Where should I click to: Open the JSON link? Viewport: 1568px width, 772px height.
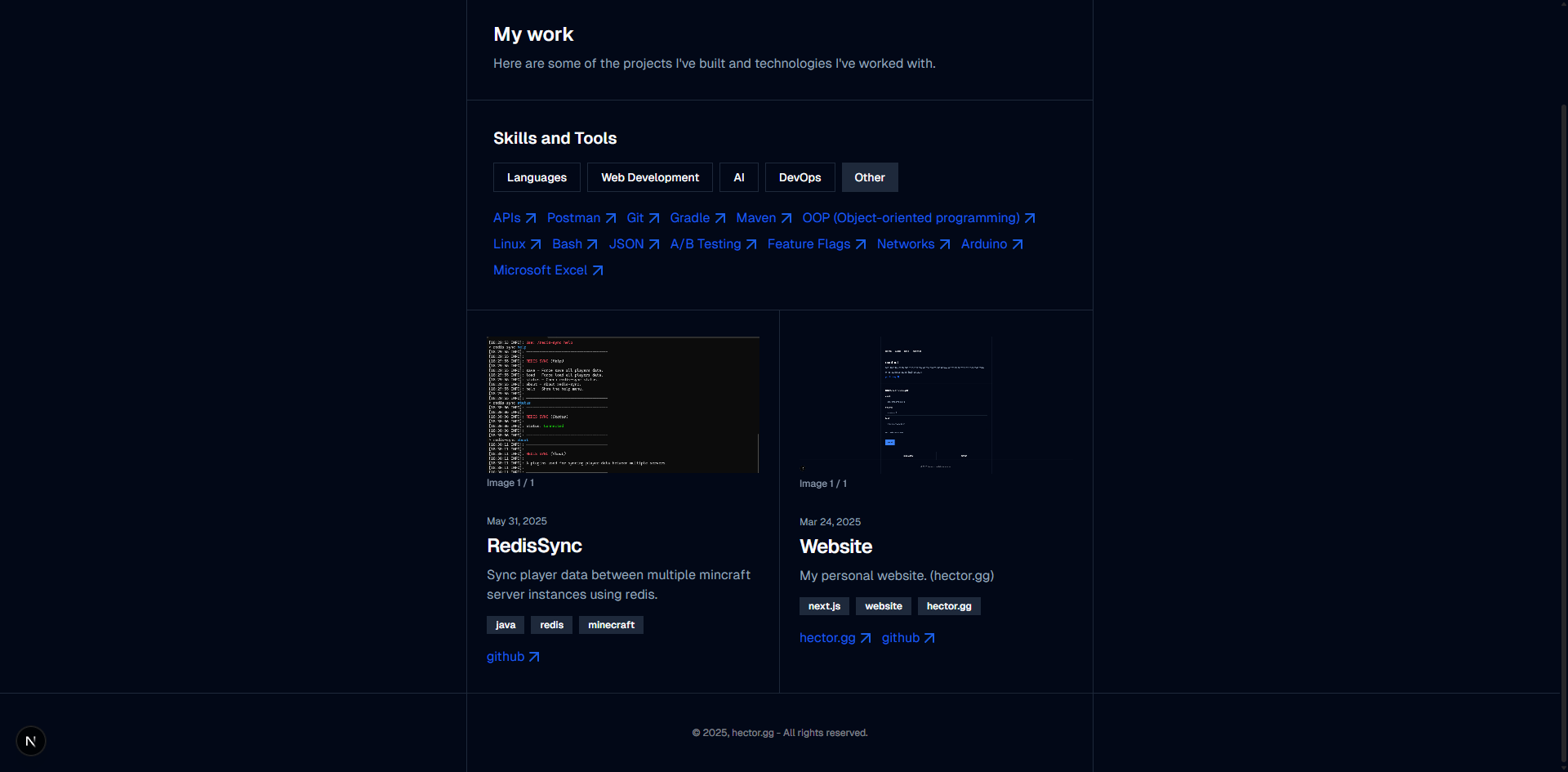pos(634,244)
